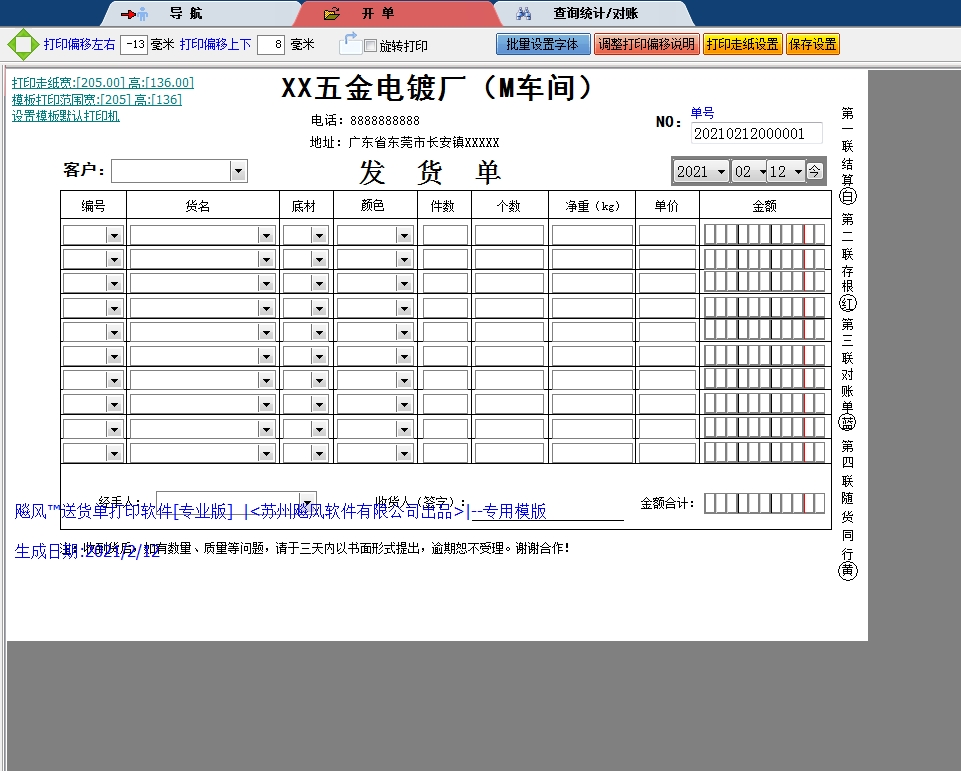Click the navigation arrow icon on 导航 tab

(x=126, y=14)
